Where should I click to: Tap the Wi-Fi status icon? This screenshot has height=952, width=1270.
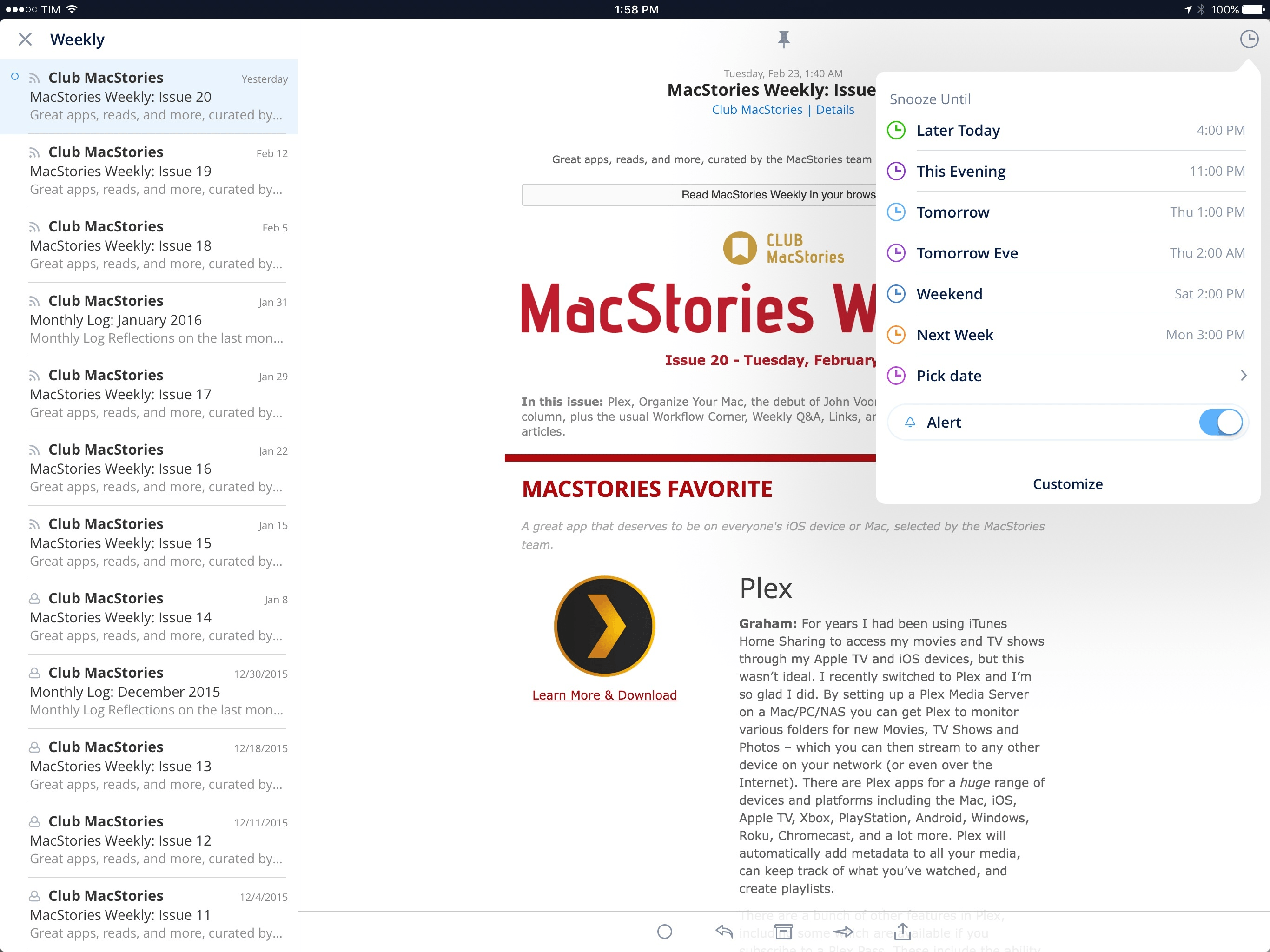72,9
